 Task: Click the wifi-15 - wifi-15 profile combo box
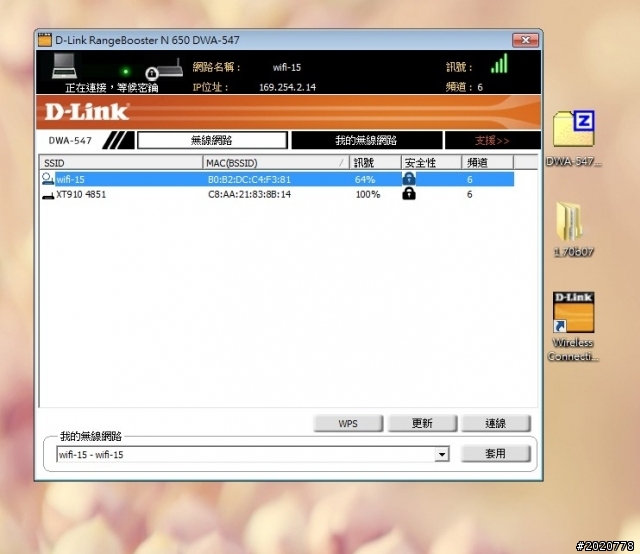tap(253, 454)
